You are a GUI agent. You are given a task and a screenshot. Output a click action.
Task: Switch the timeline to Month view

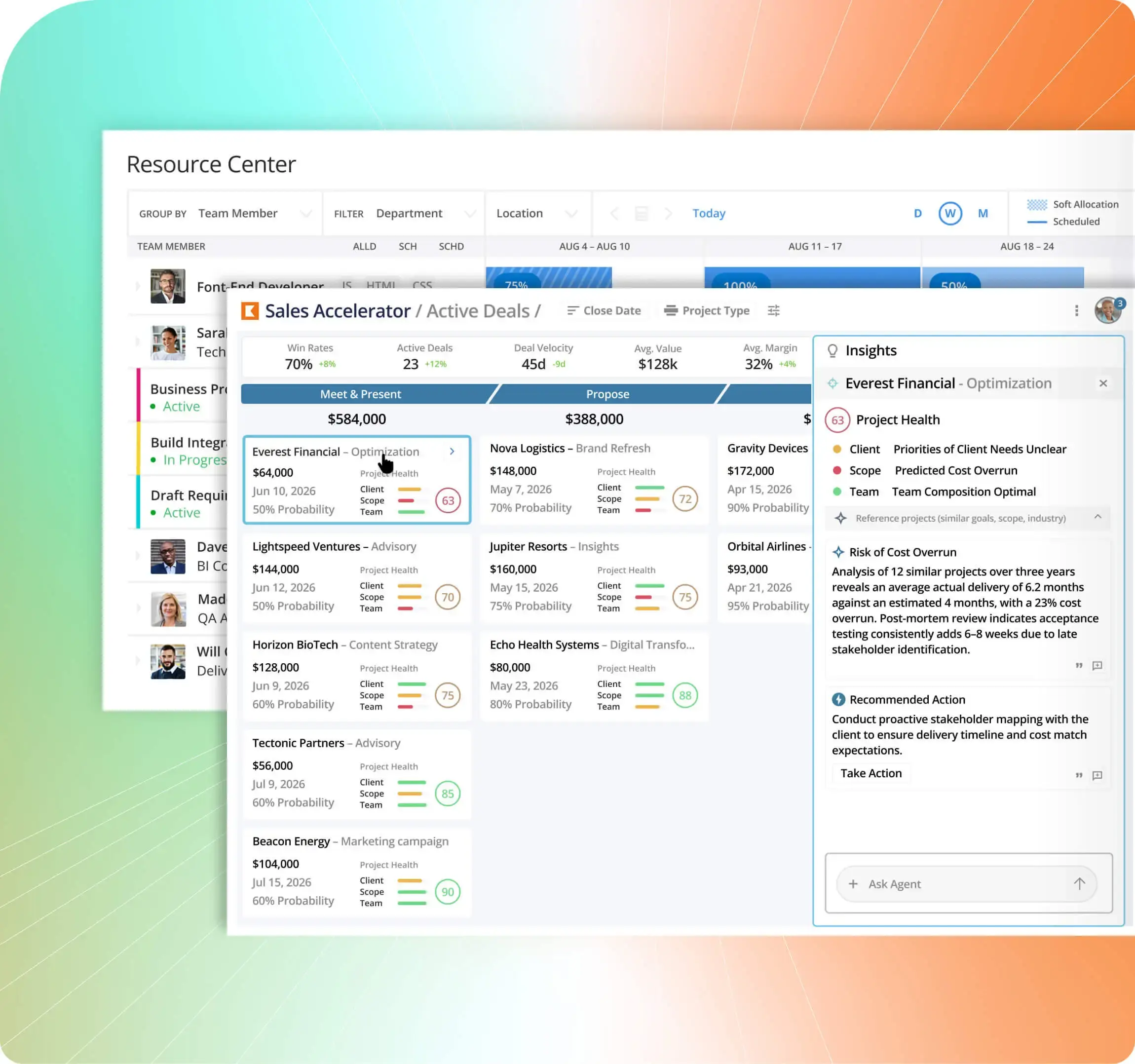pos(983,214)
